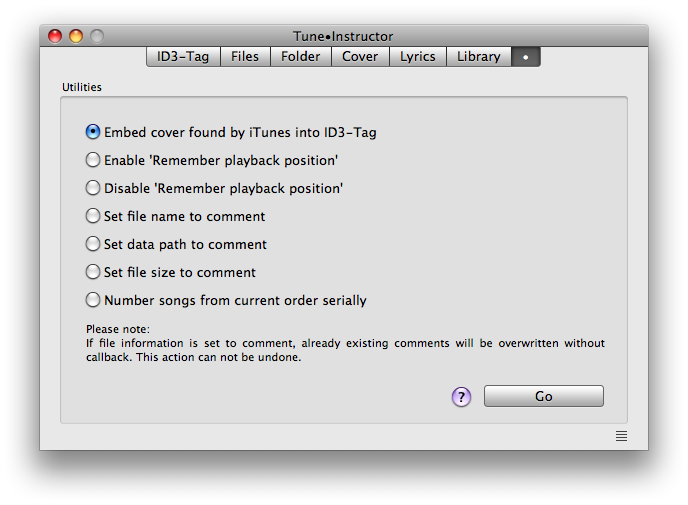Click the Go button

(544, 396)
